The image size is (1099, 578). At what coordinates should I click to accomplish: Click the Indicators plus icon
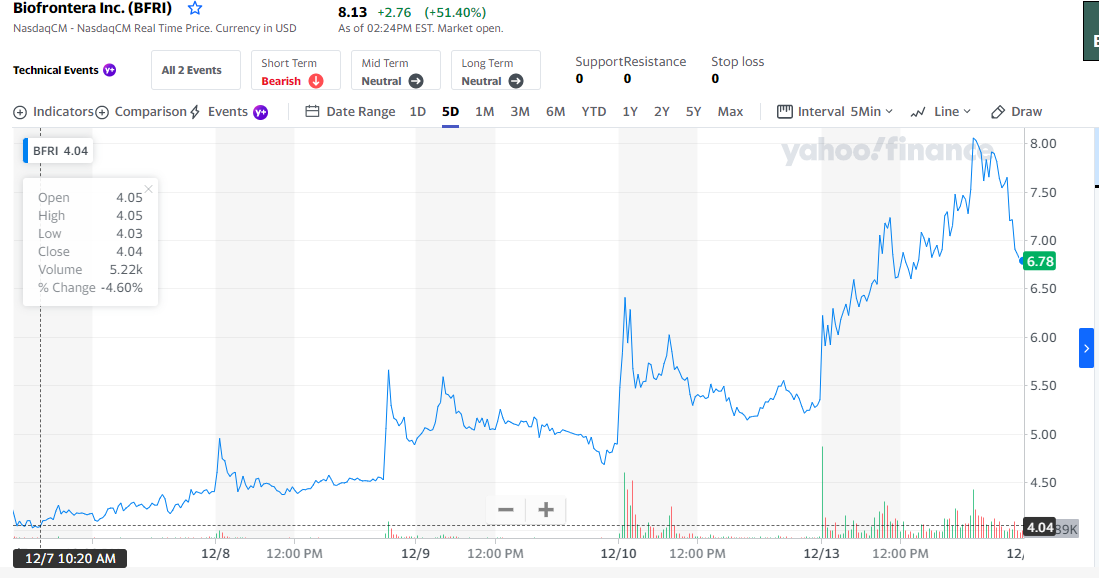[20, 112]
